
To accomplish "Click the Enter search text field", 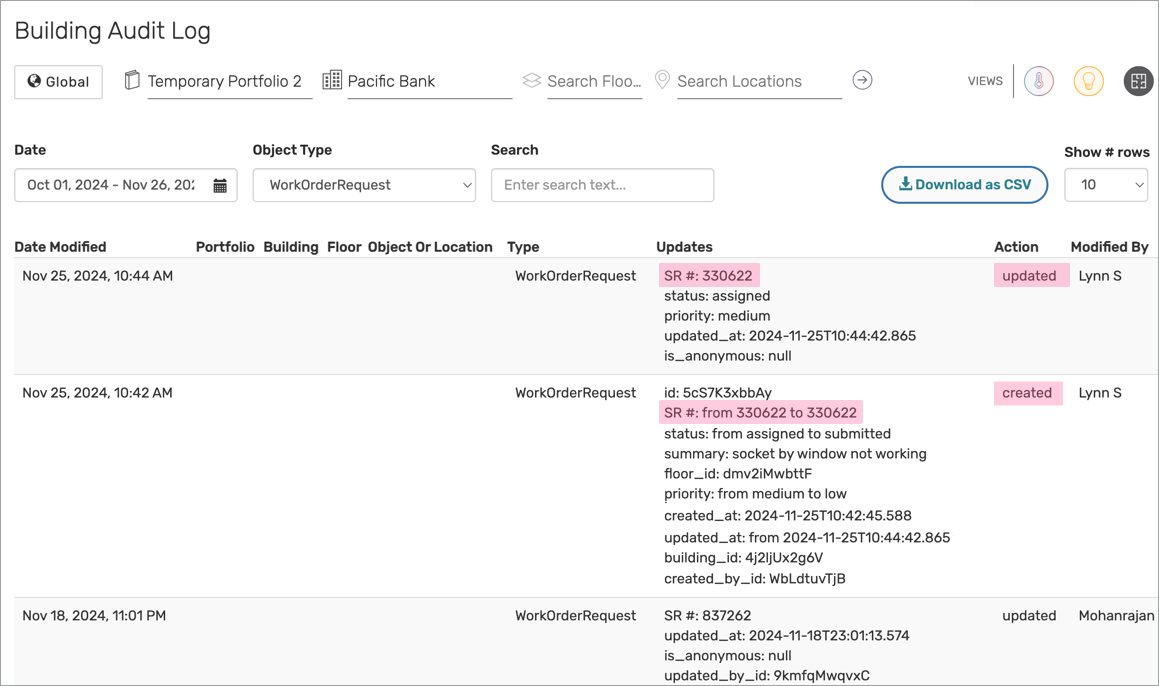I will click(602, 185).
